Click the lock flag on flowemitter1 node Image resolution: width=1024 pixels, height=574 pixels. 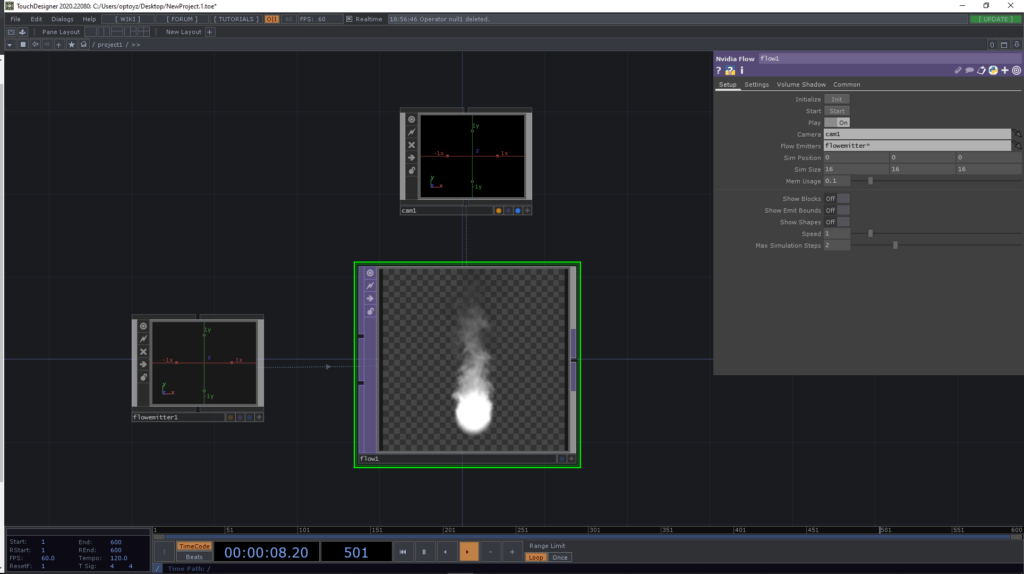(x=143, y=377)
